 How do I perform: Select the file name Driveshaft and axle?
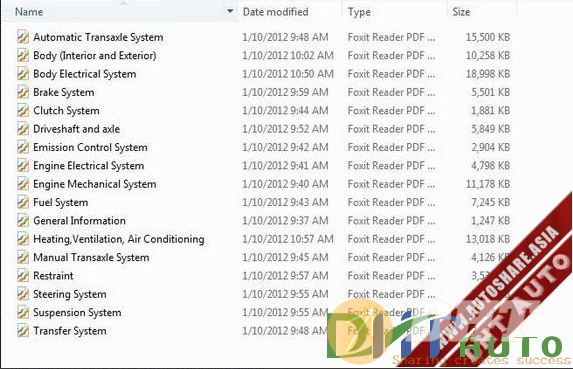point(76,129)
